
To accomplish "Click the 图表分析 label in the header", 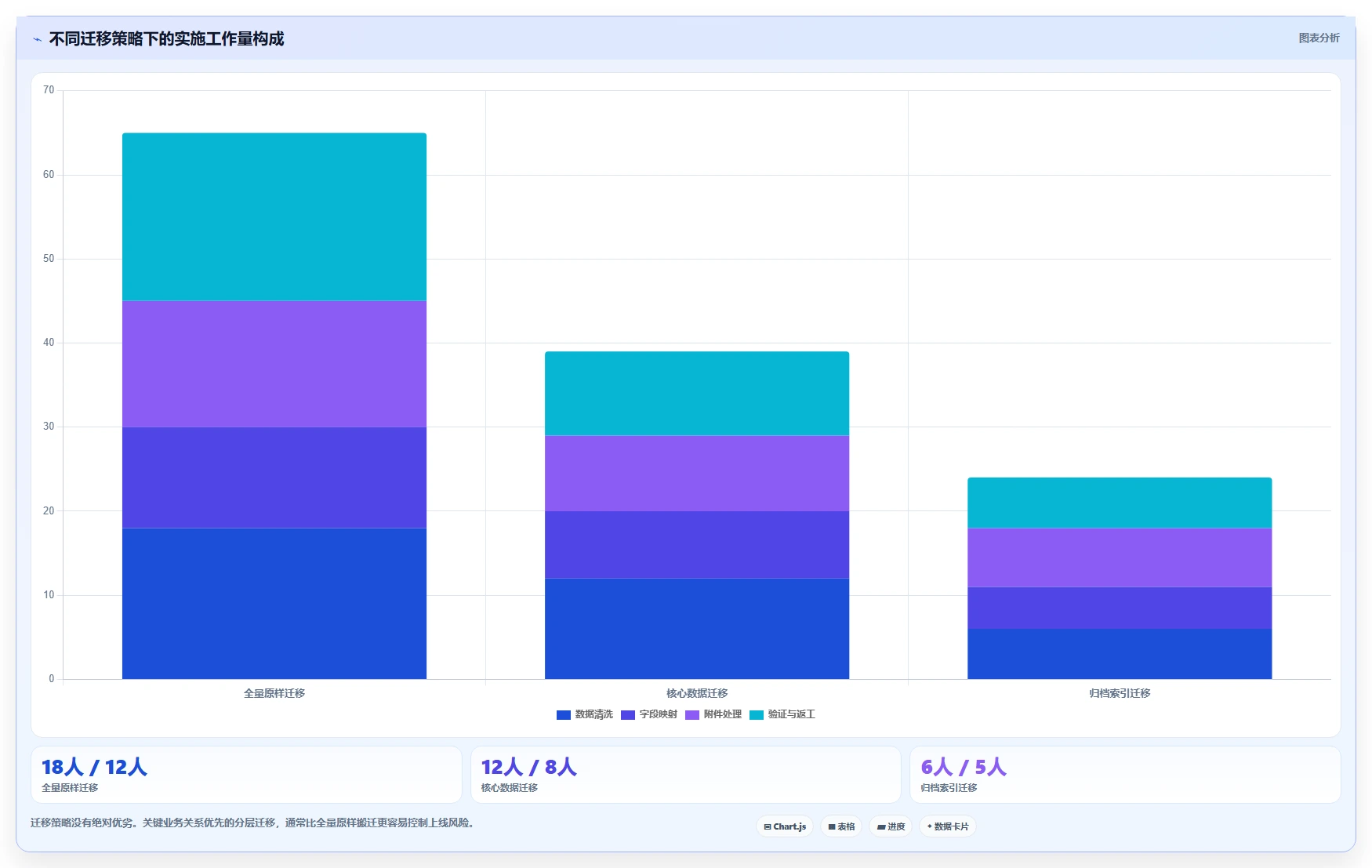I will pos(1319,38).
